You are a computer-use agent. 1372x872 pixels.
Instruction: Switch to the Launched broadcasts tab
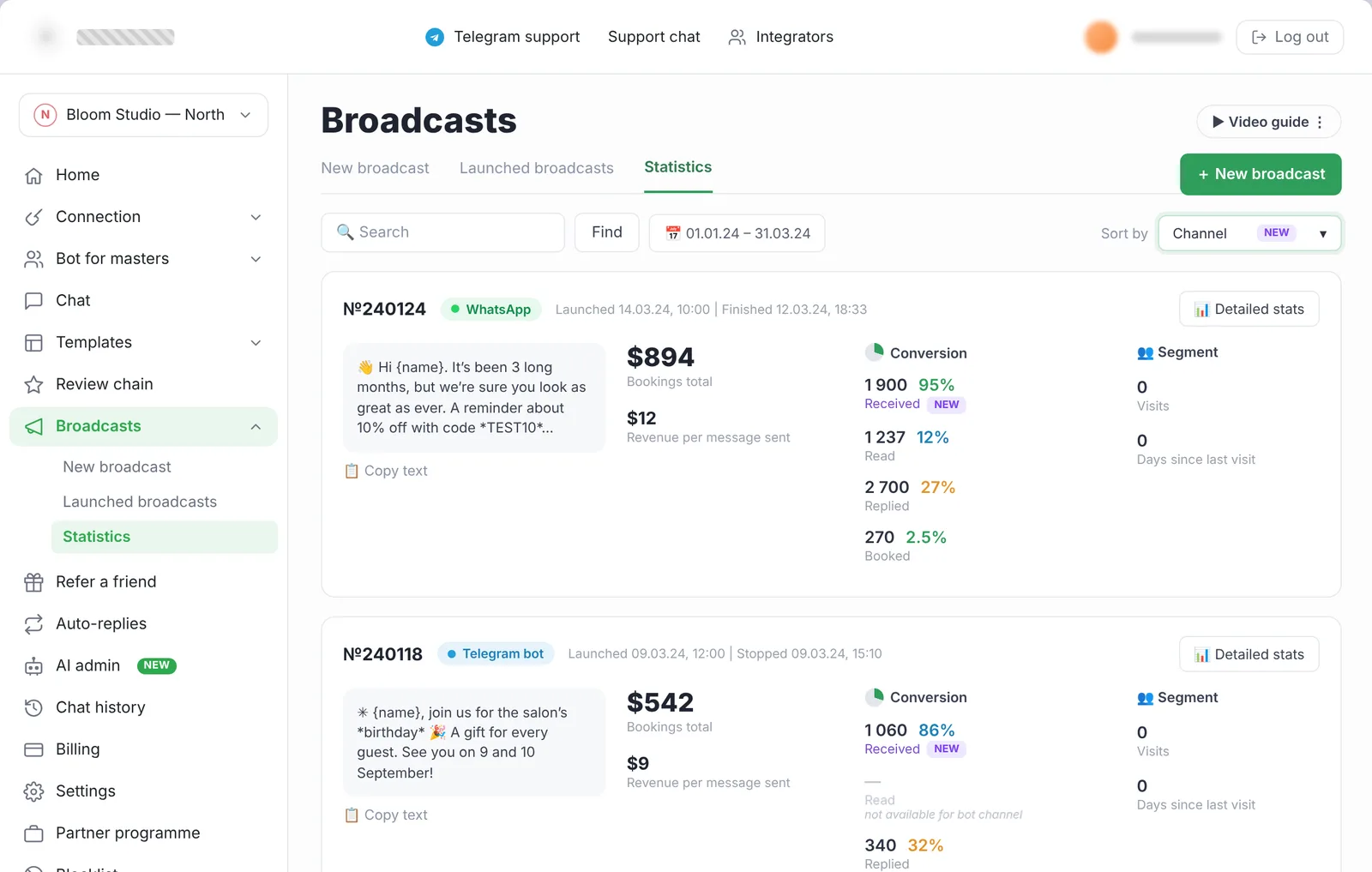tap(537, 168)
